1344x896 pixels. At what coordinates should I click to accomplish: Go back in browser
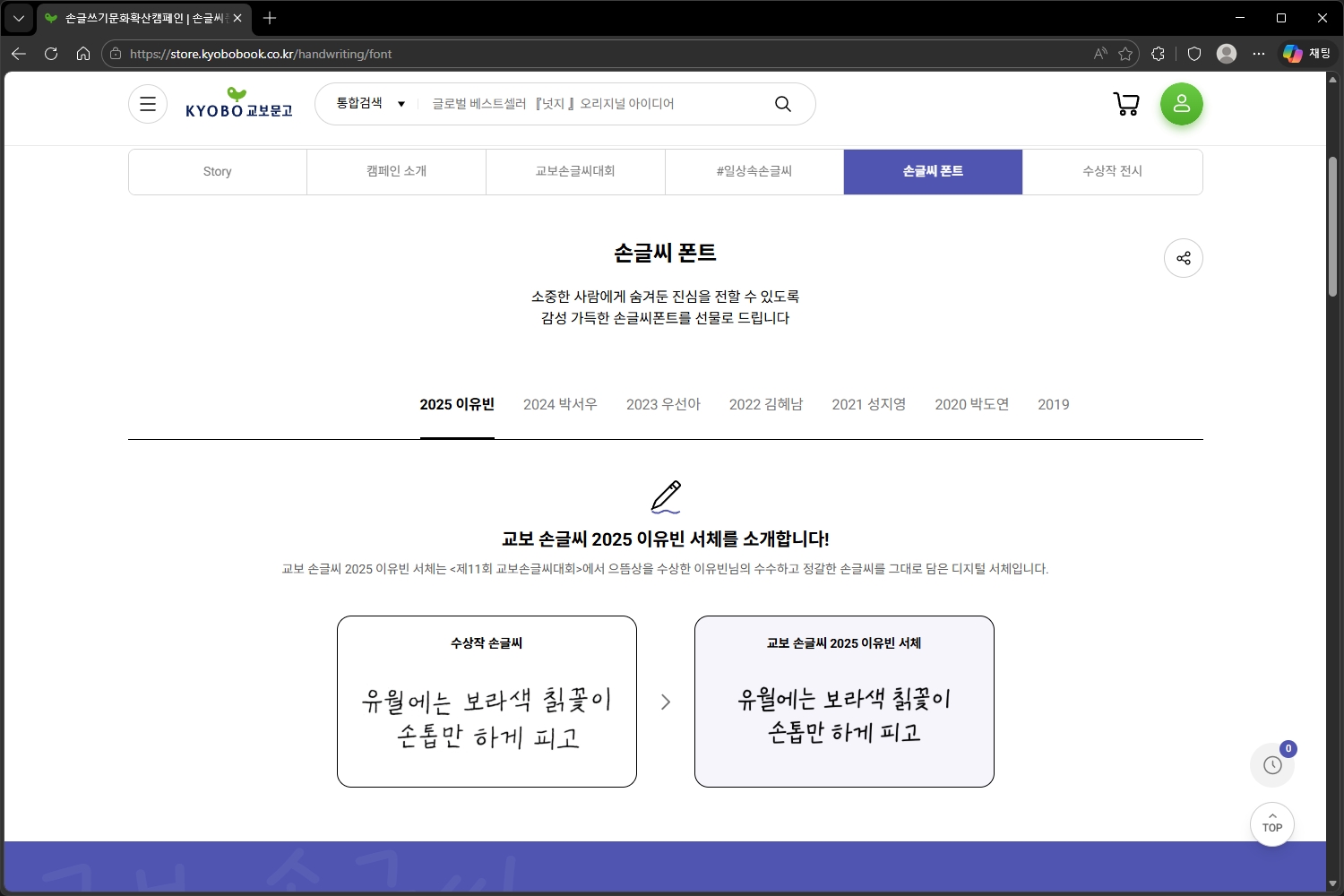19,54
